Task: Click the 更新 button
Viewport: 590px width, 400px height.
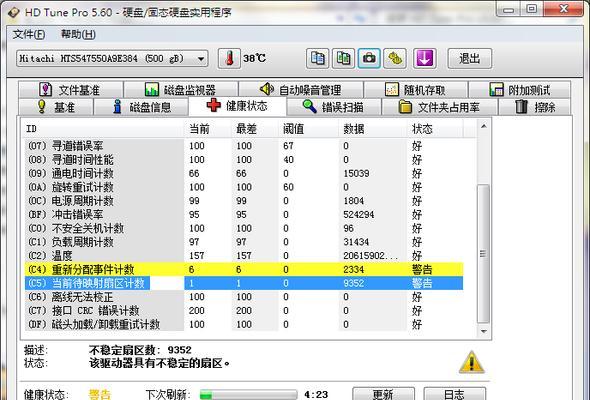Action: 383,394
